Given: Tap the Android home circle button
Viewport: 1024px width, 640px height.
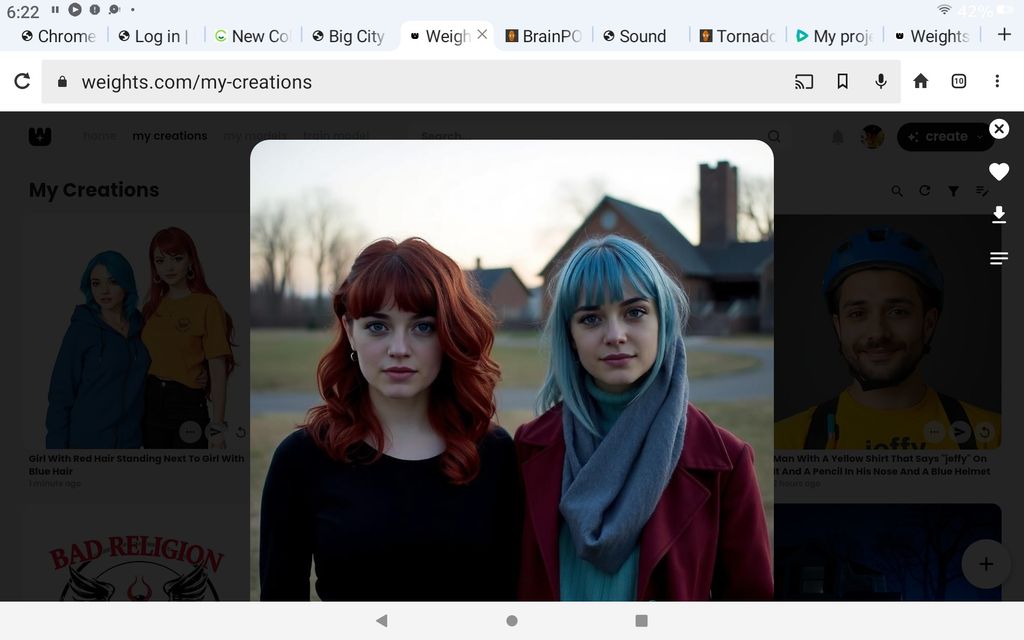Looking at the screenshot, I should point(512,620).
